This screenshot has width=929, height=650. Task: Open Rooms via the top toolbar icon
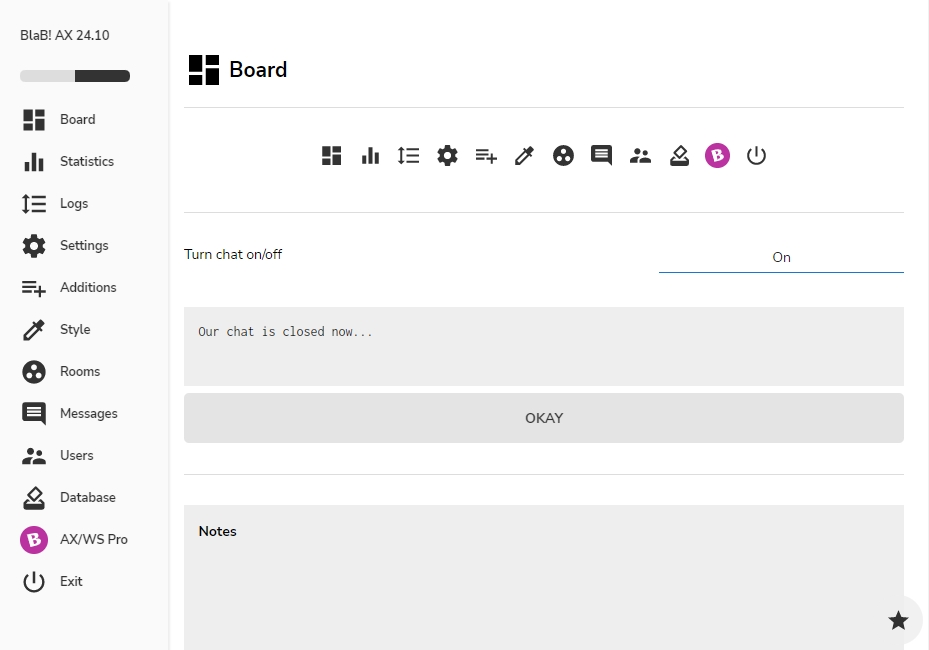click(x=563, y=156)
